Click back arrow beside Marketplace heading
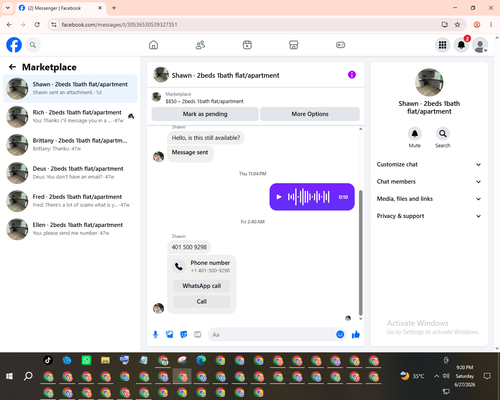500x400 pixels. coord(12,67)
